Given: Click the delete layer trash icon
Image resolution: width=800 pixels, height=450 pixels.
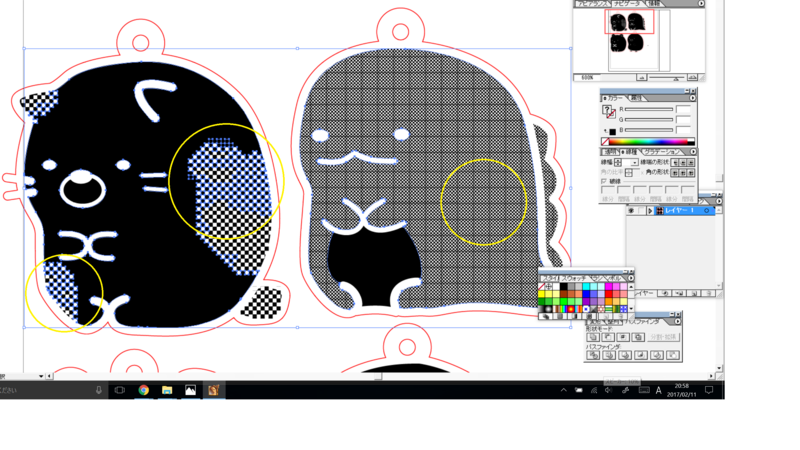Looking at the screenshot, I should click(x=708, y=293).
